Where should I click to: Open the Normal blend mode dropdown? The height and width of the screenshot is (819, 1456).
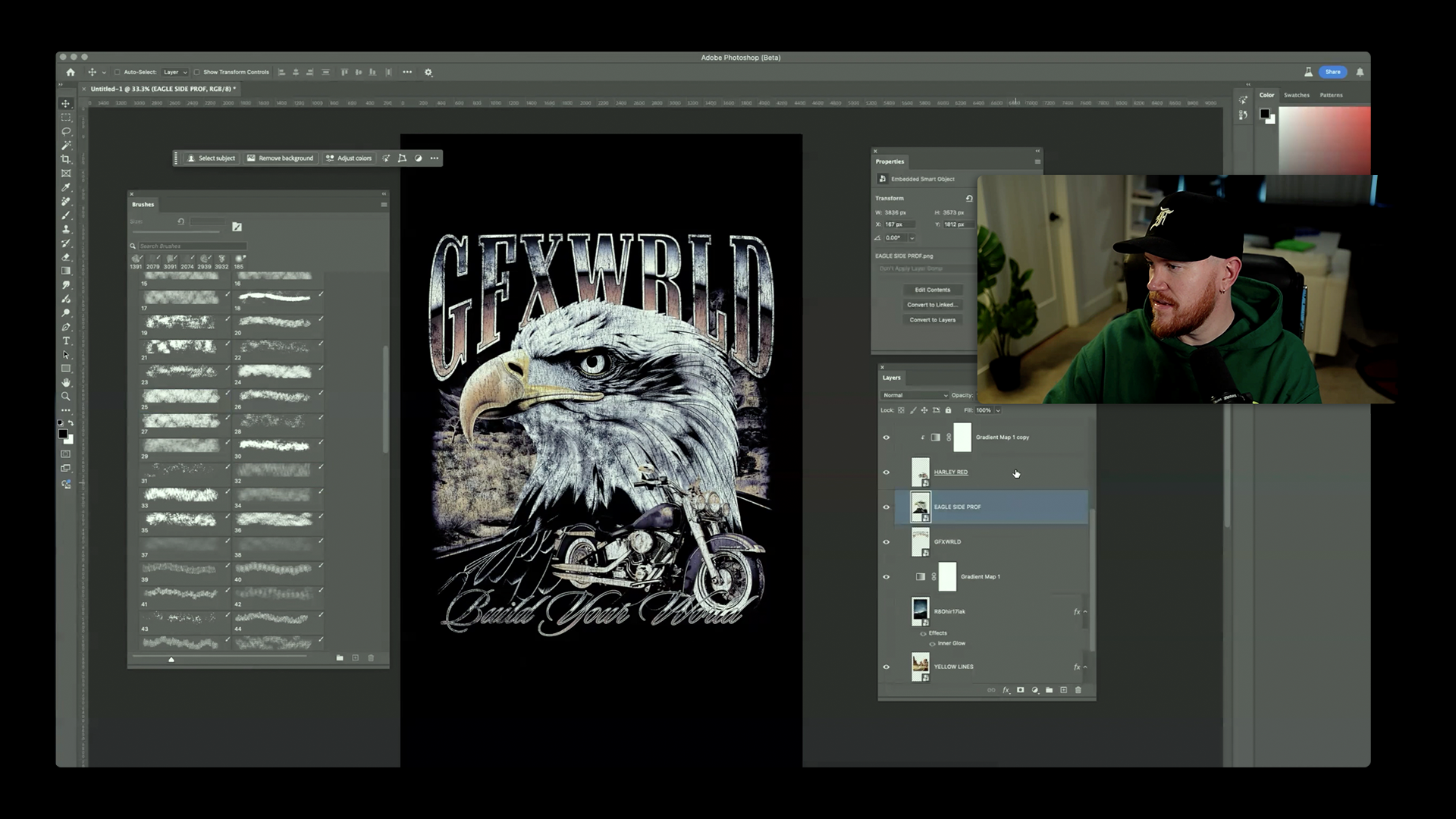915,395
